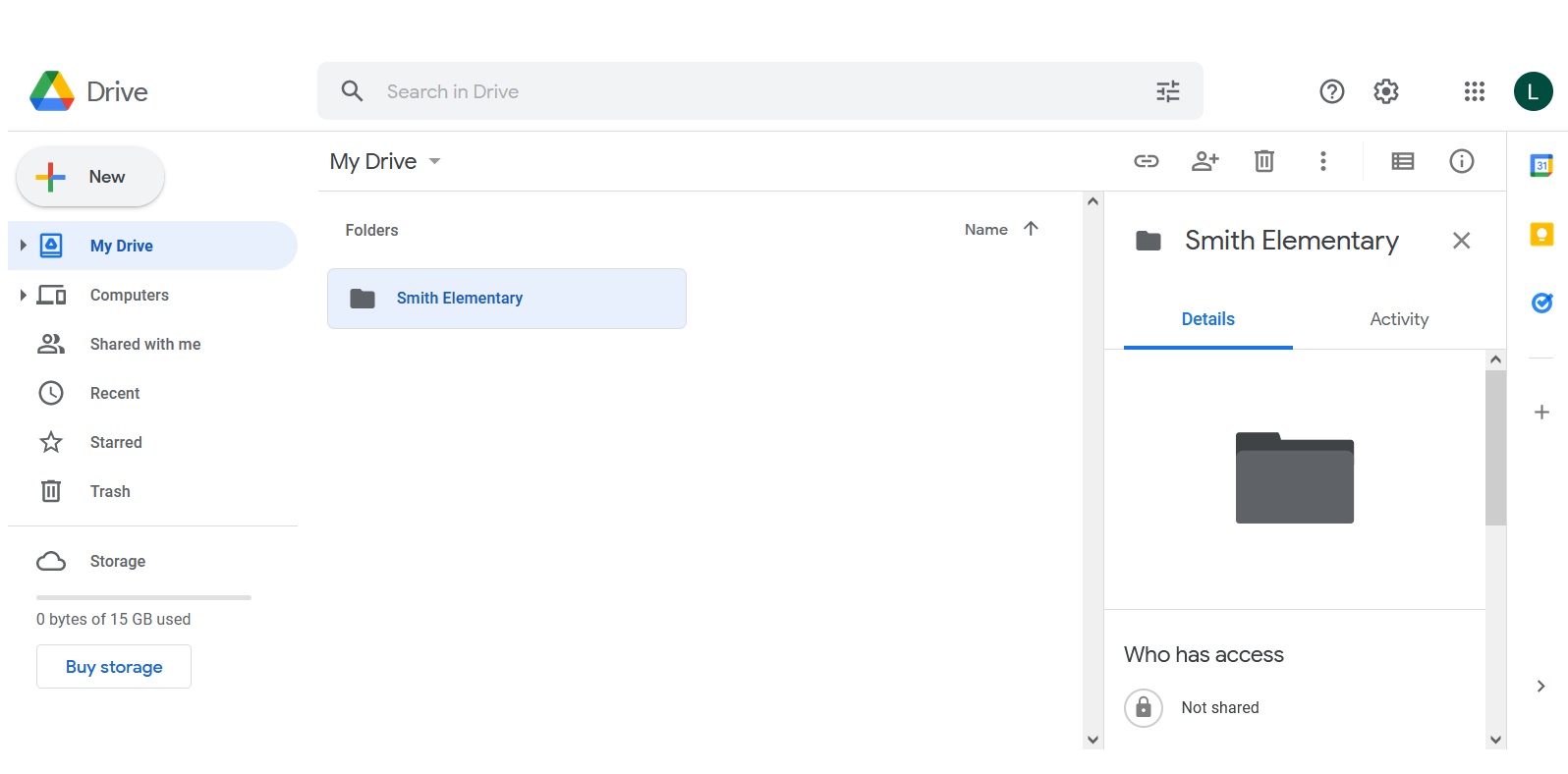Open Computers in the sidebar
This screenshot has height=774, width=1568.
(x=152, y=295)
